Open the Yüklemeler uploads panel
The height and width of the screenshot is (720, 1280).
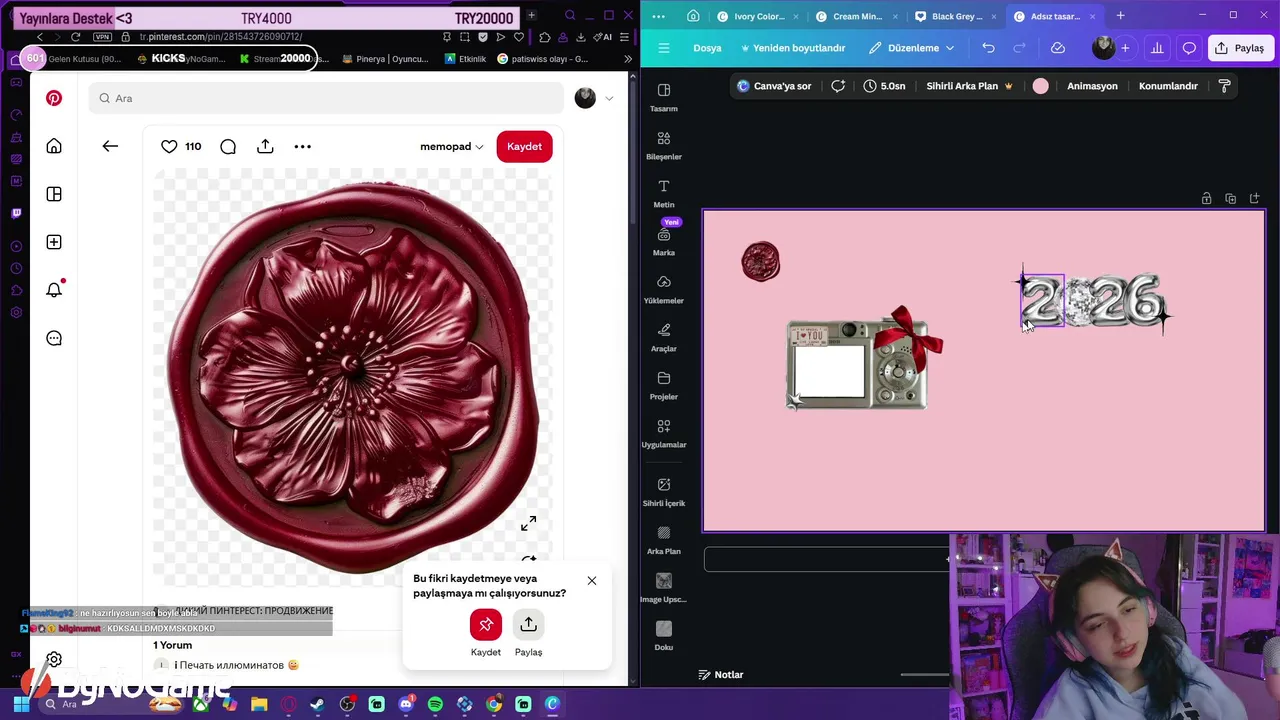point(664,289)
